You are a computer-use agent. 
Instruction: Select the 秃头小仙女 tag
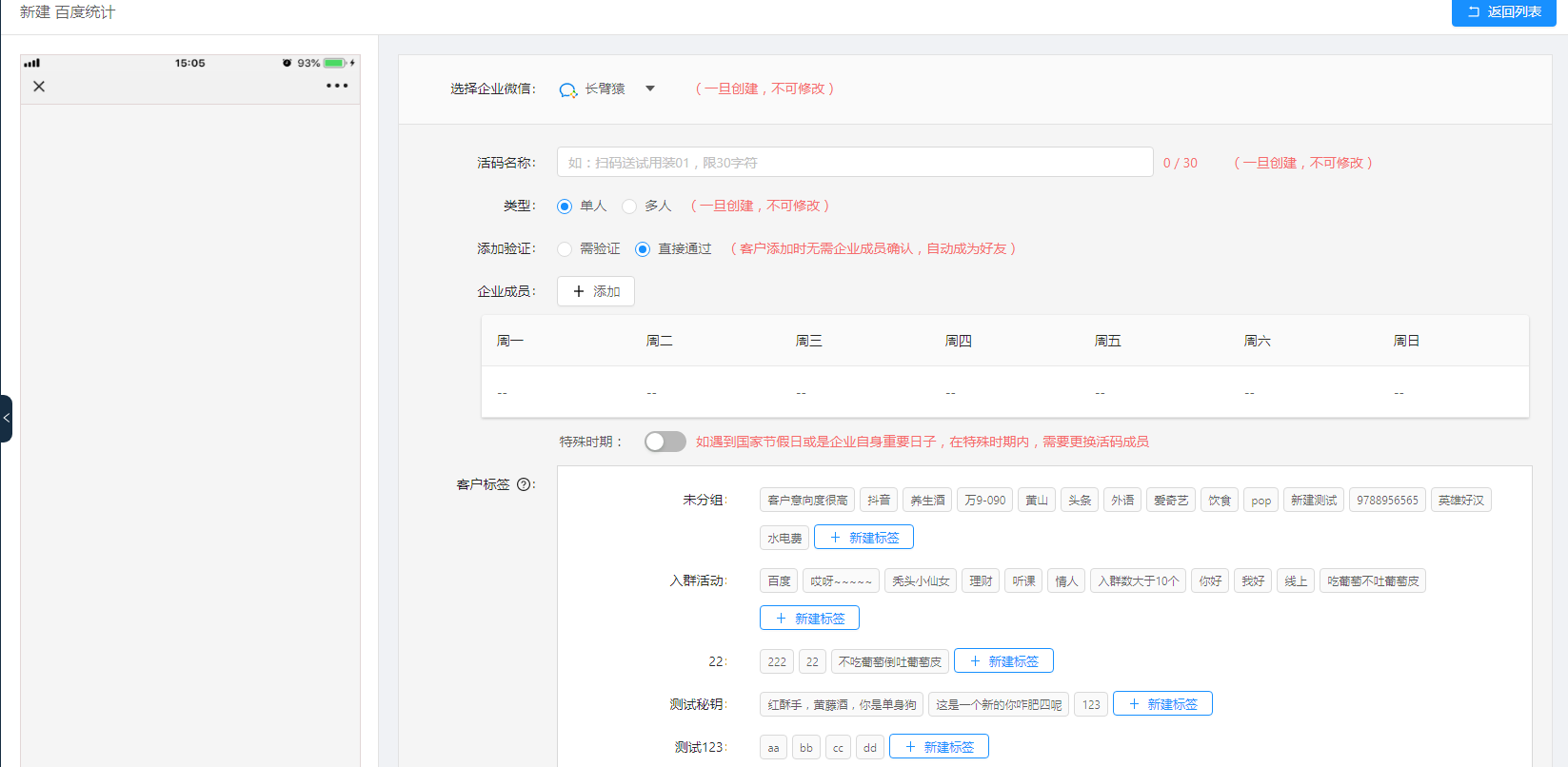pos(921,581)
